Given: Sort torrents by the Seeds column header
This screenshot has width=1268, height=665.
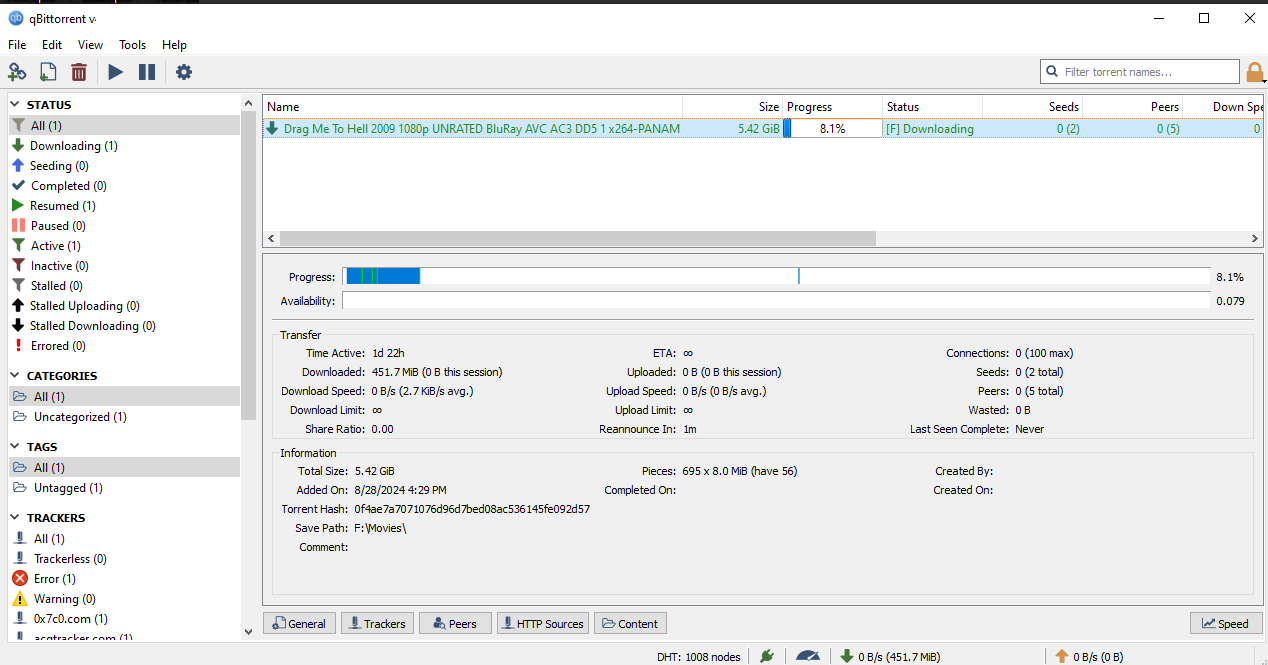Looking at the screenshot, I should [x=1033, y=106].
